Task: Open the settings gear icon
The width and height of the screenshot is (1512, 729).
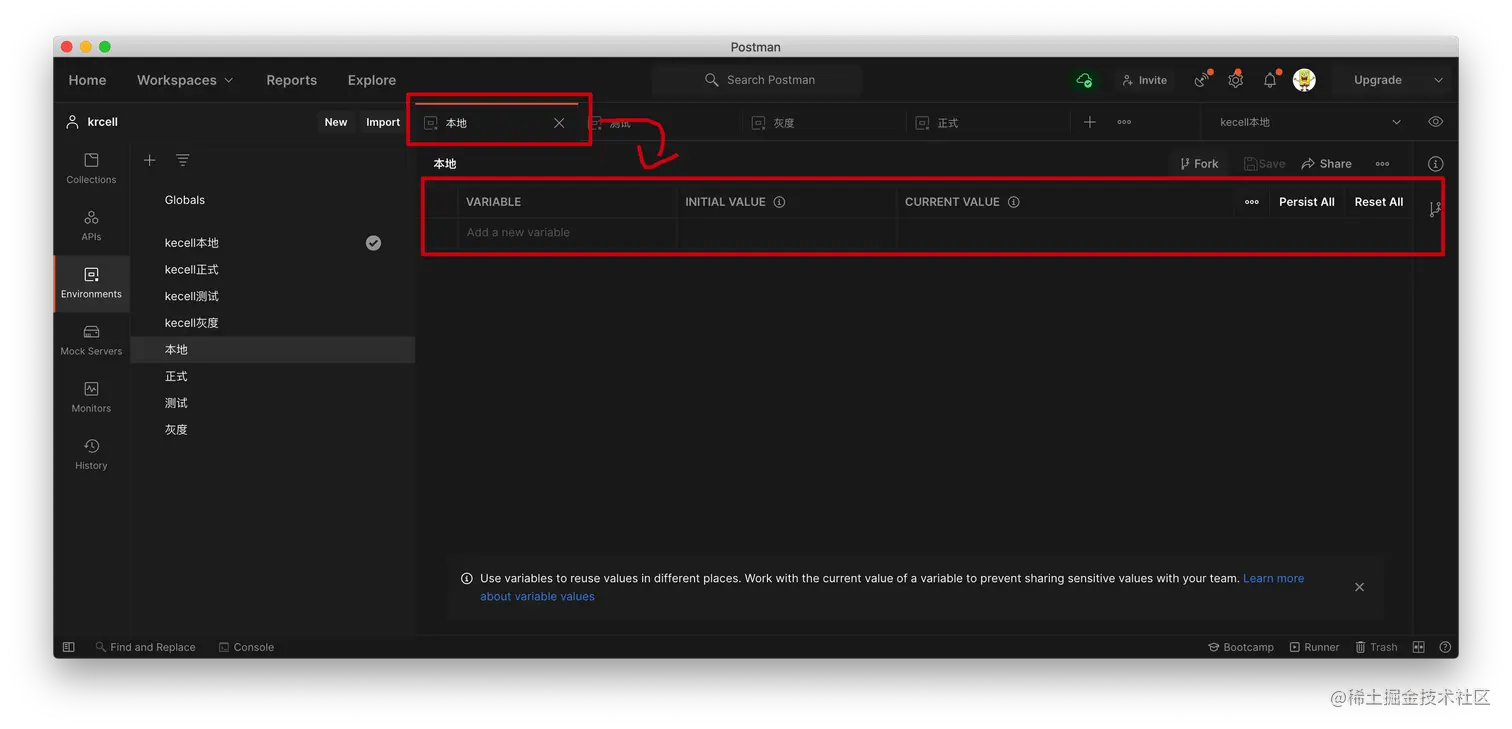Action: (x=1236, y=80)
